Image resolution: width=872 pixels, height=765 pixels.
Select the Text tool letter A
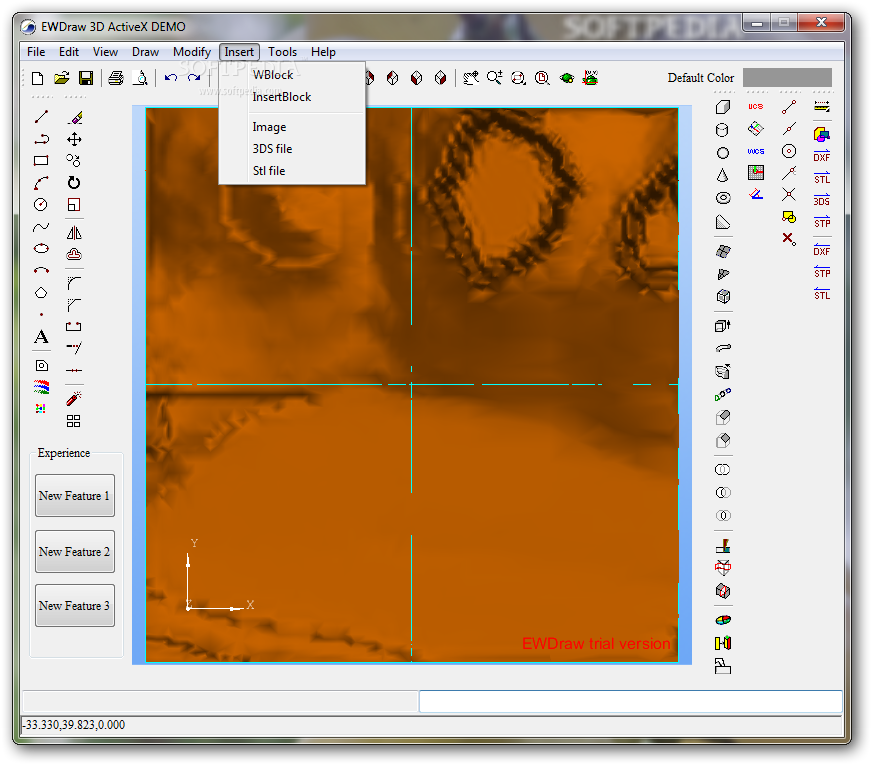tap(41, 337)
